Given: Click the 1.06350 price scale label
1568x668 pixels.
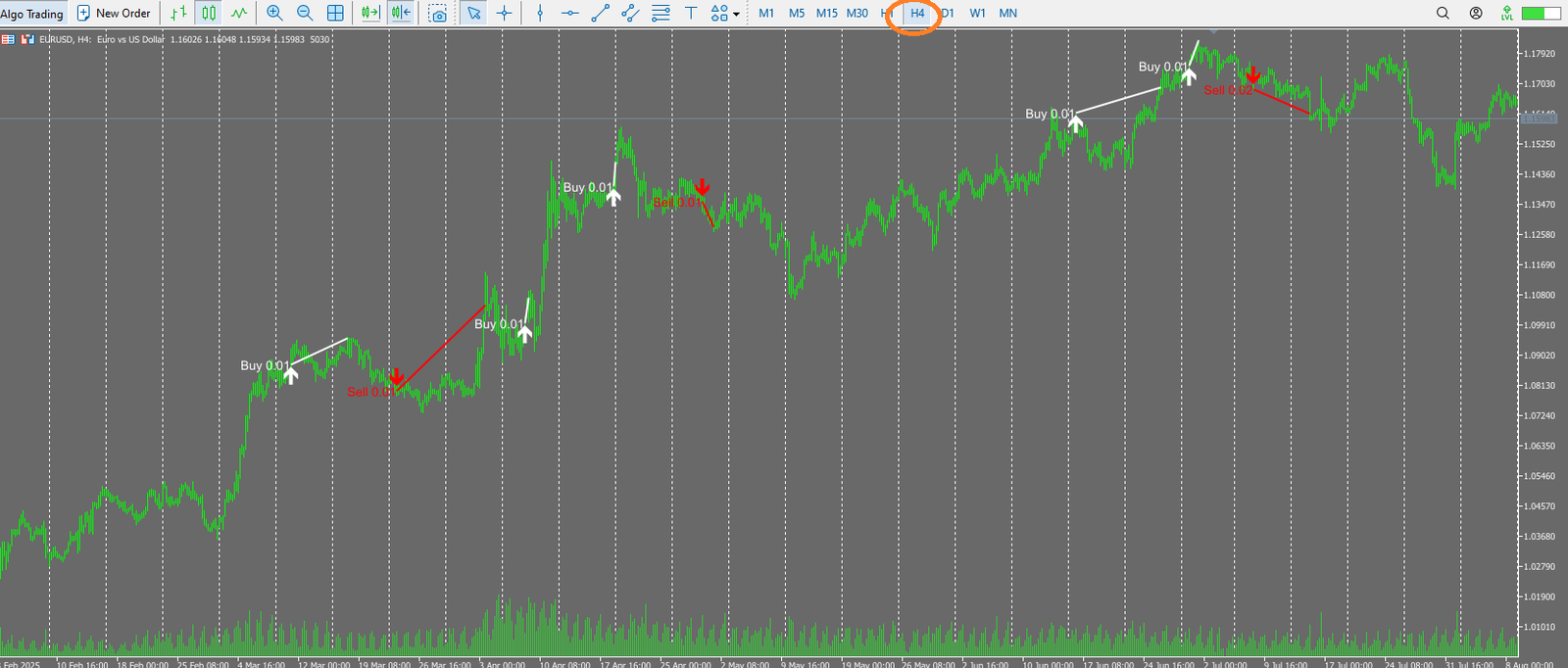Looking at the screenshot, I should 1539,446.
